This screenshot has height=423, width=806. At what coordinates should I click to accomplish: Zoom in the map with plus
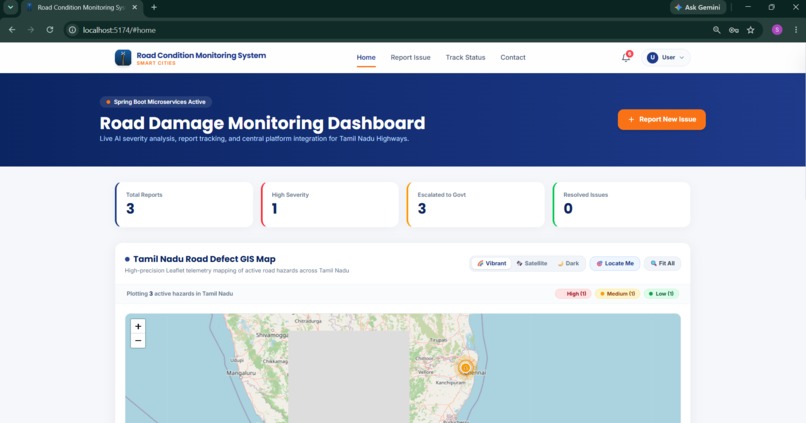tap(138, 326)
